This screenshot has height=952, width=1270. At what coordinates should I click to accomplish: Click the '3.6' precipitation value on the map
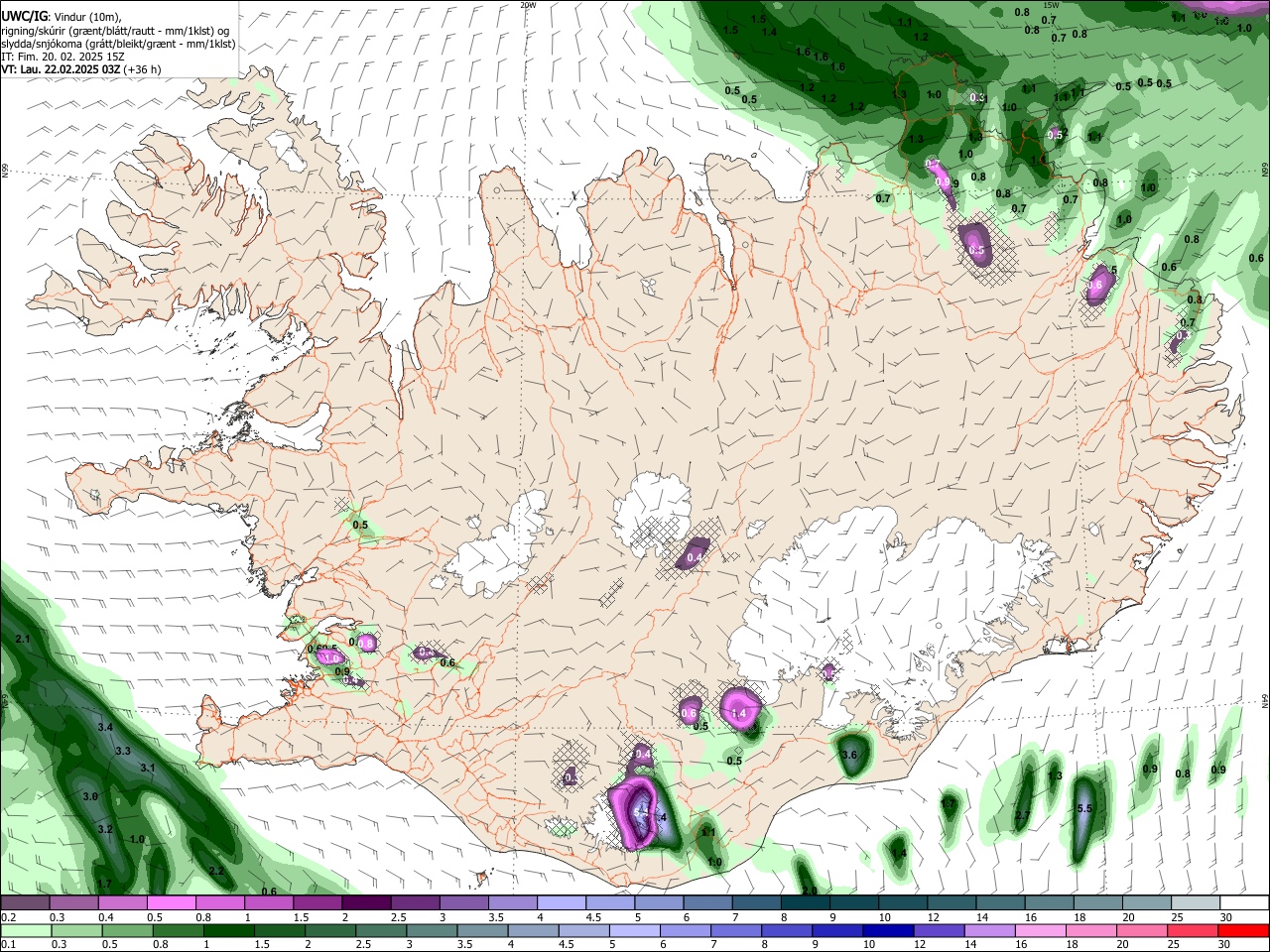pos(849,756)
